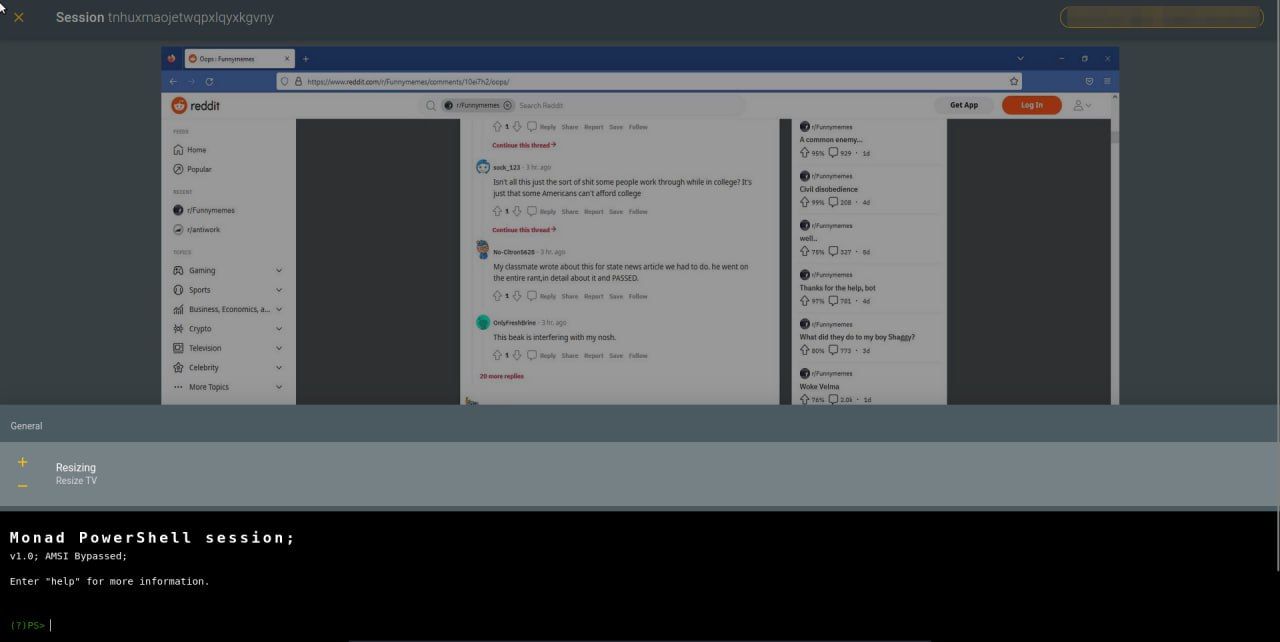Click the Firefox shield icon in address bar
This screenshot has height=642, width=1280.
coord(285,81)
